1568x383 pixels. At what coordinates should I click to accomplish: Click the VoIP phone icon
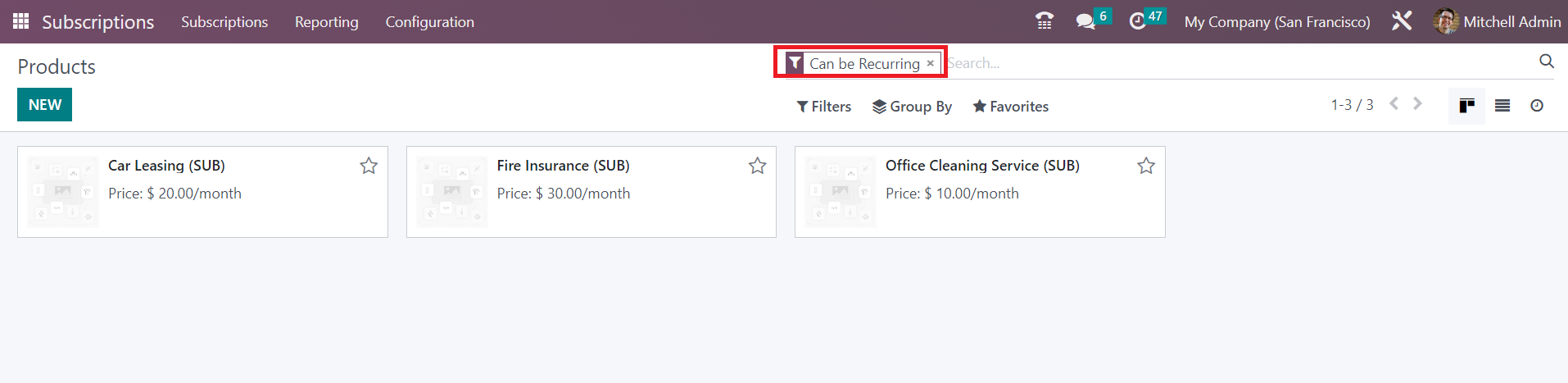coord(1045,21)
